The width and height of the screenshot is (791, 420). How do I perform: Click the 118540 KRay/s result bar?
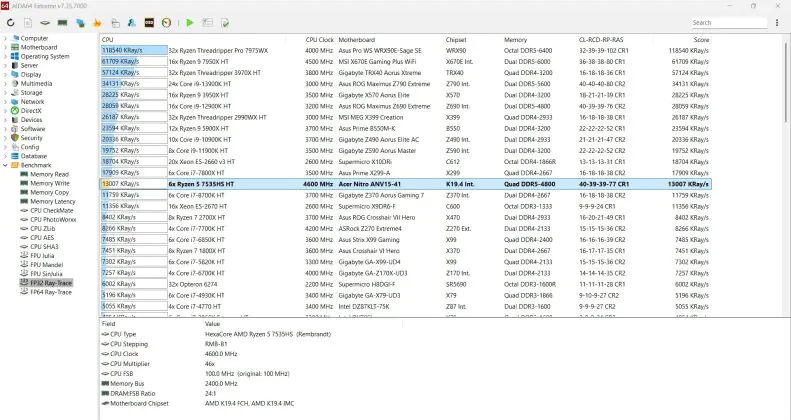point(134,50)
